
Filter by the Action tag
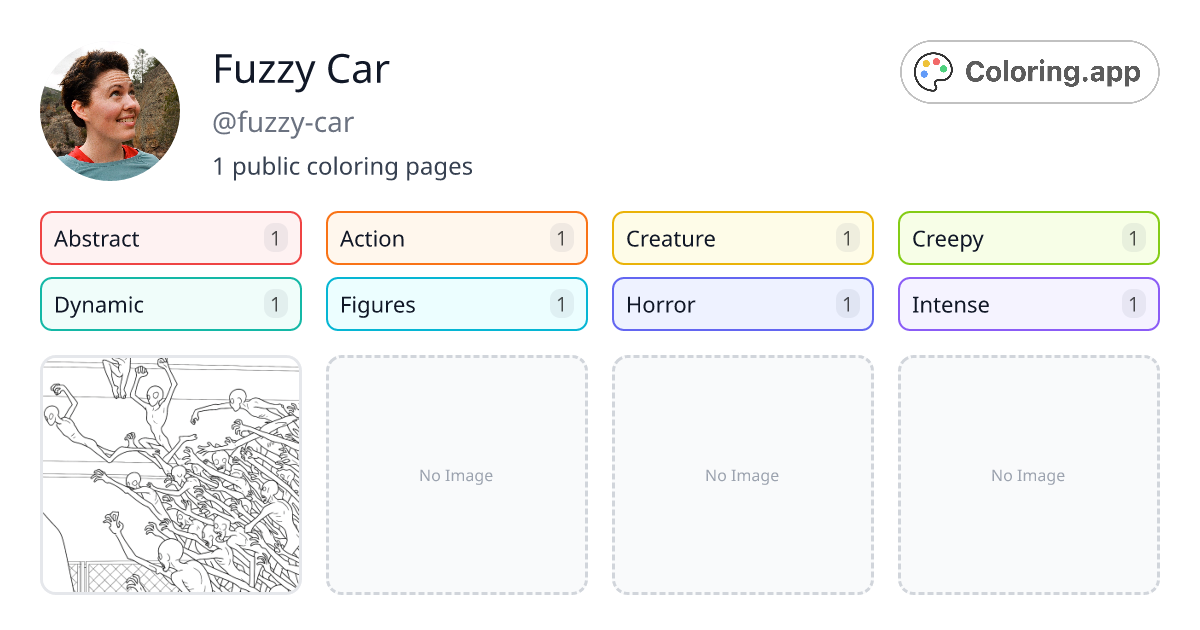pyautogui.click(x=457, y=238)
